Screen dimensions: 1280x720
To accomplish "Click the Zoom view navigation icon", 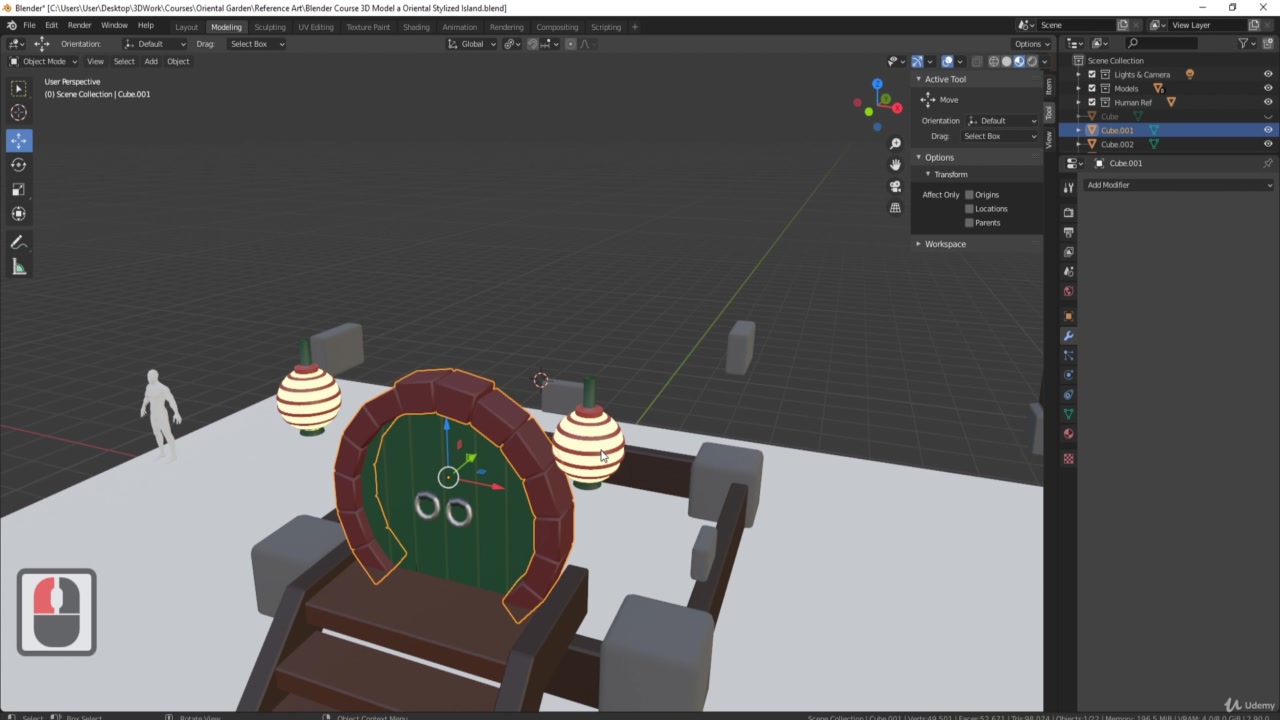I will click(895, 144).
